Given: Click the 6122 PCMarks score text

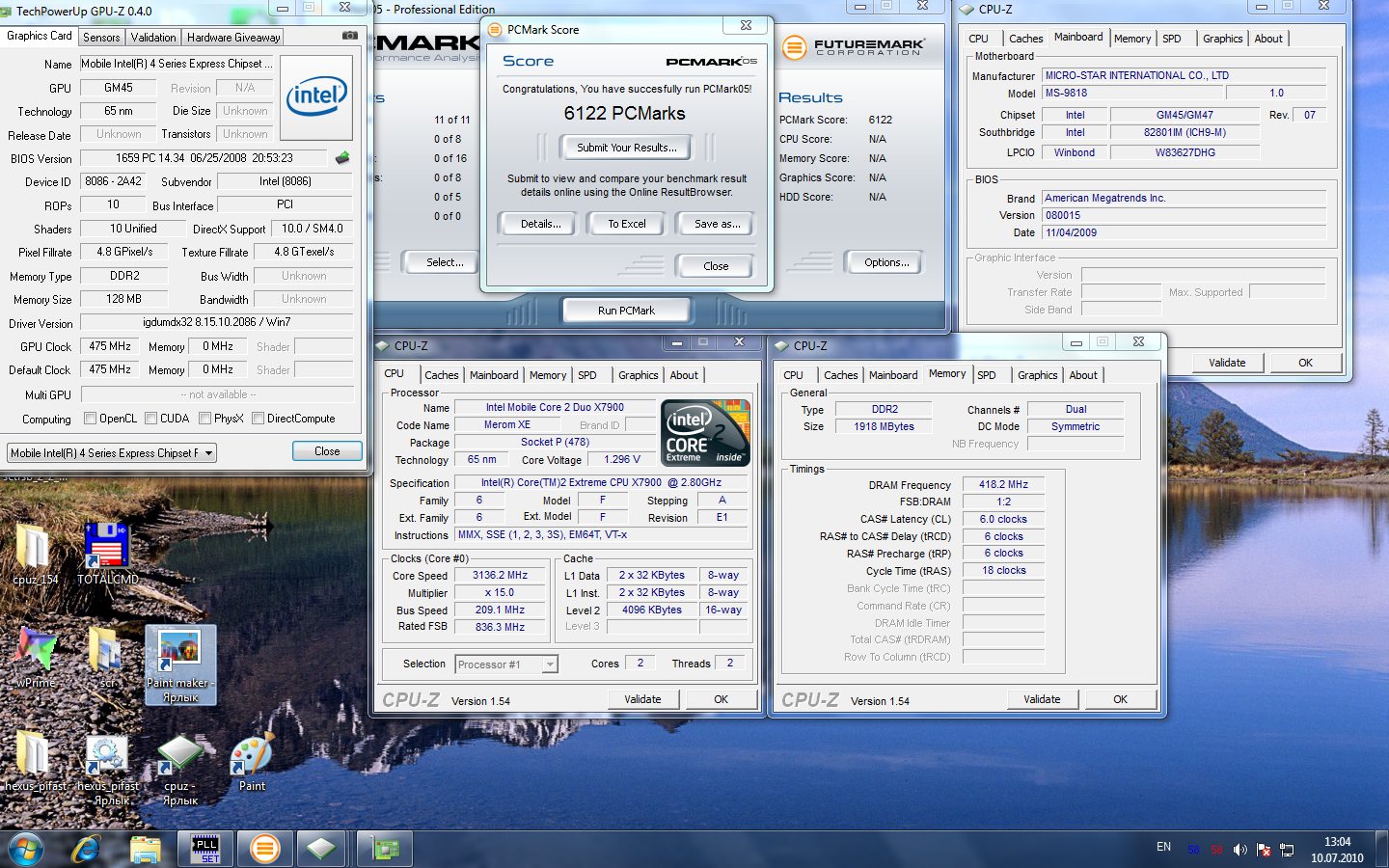Looking at the screenshot, I should coord(625,113).
